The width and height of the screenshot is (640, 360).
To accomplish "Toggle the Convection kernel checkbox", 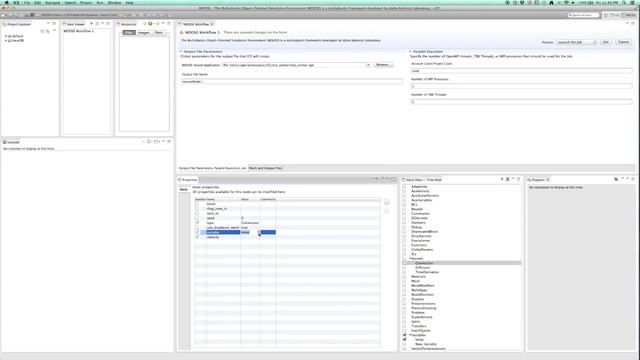I will click(404, 263).
